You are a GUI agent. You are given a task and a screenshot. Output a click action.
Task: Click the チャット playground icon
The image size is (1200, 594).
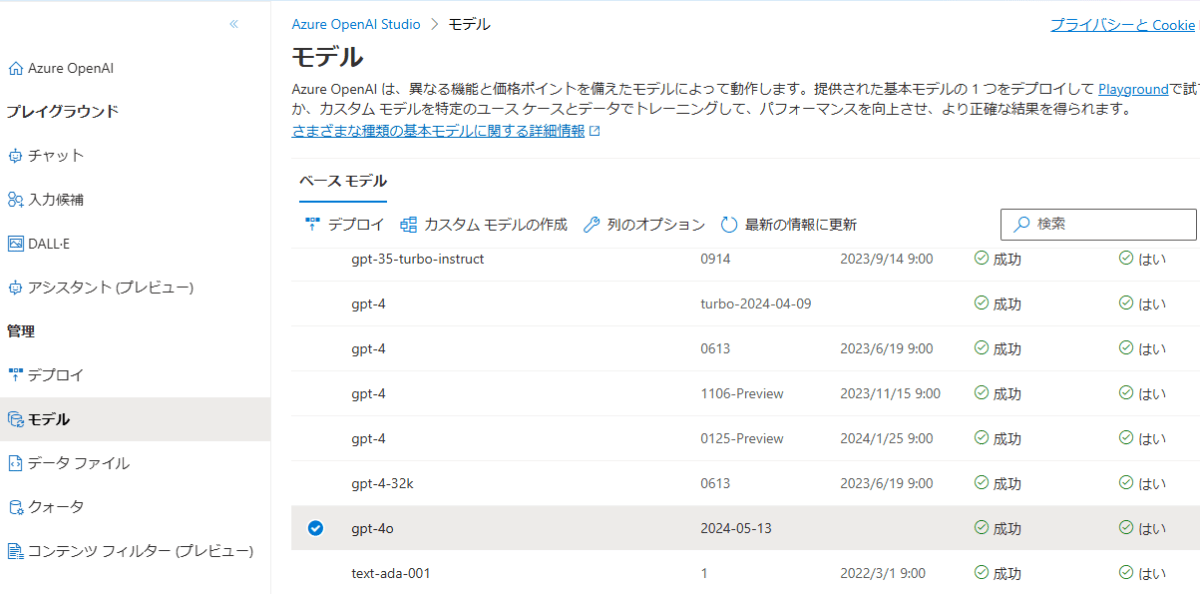[x=15, y=156]
